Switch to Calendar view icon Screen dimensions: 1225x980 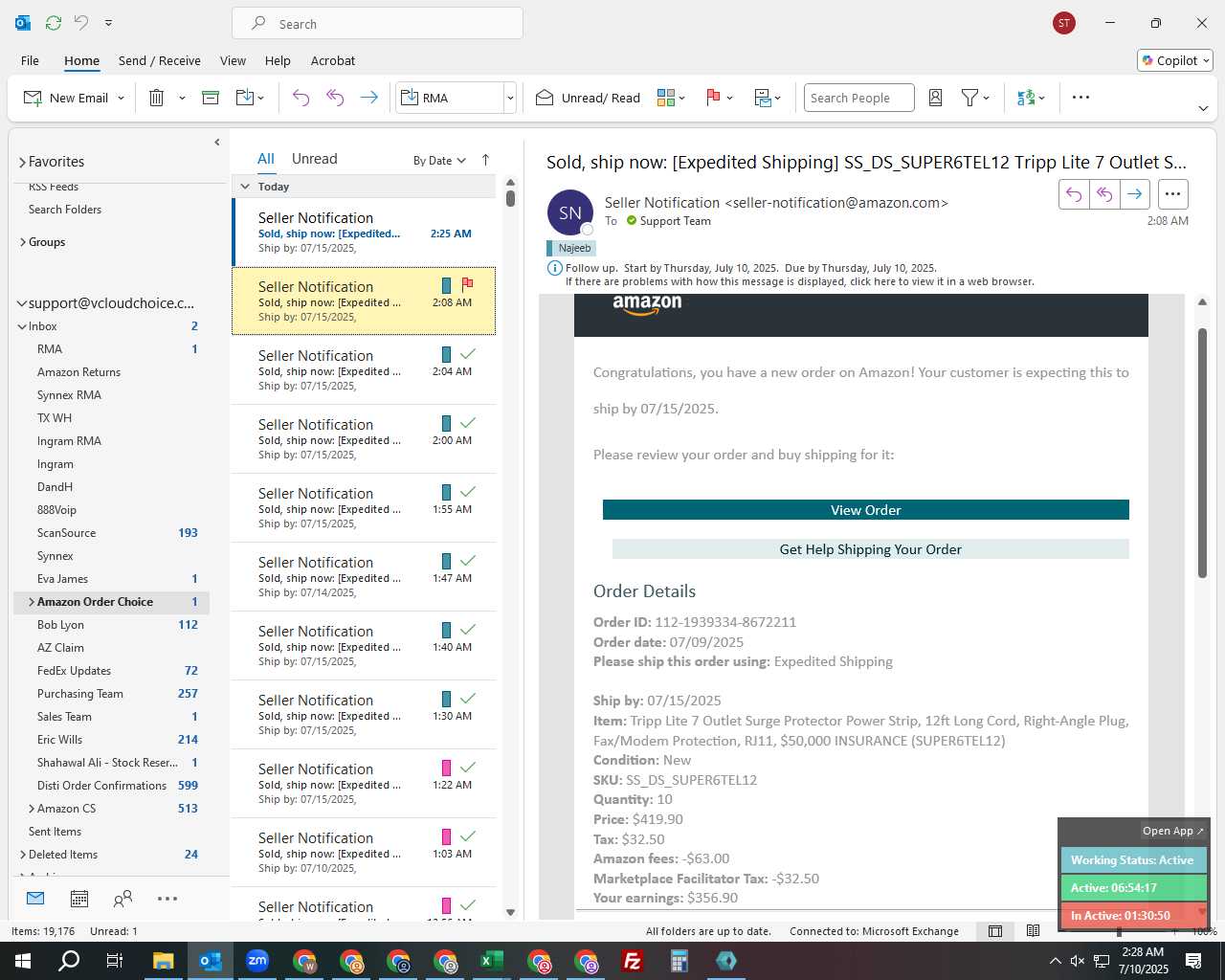coord(79,898)
